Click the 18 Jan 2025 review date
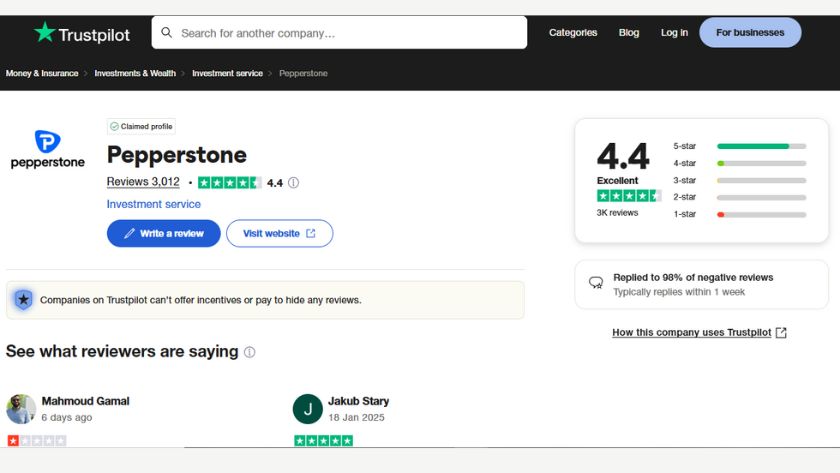This screenshot has width=840, height=473. point(356,417)
